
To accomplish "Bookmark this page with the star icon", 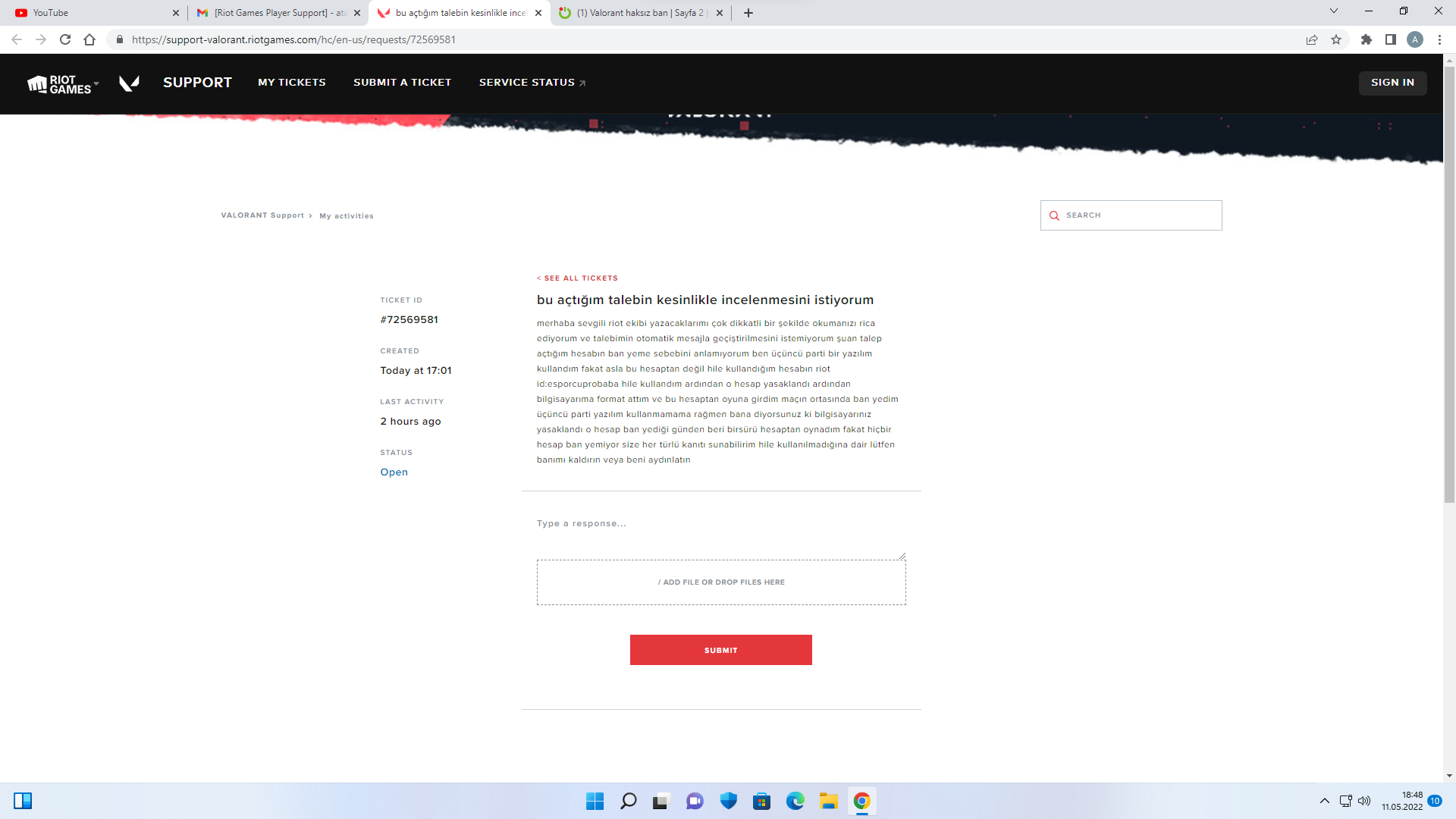I will (x=1336, y=39).
